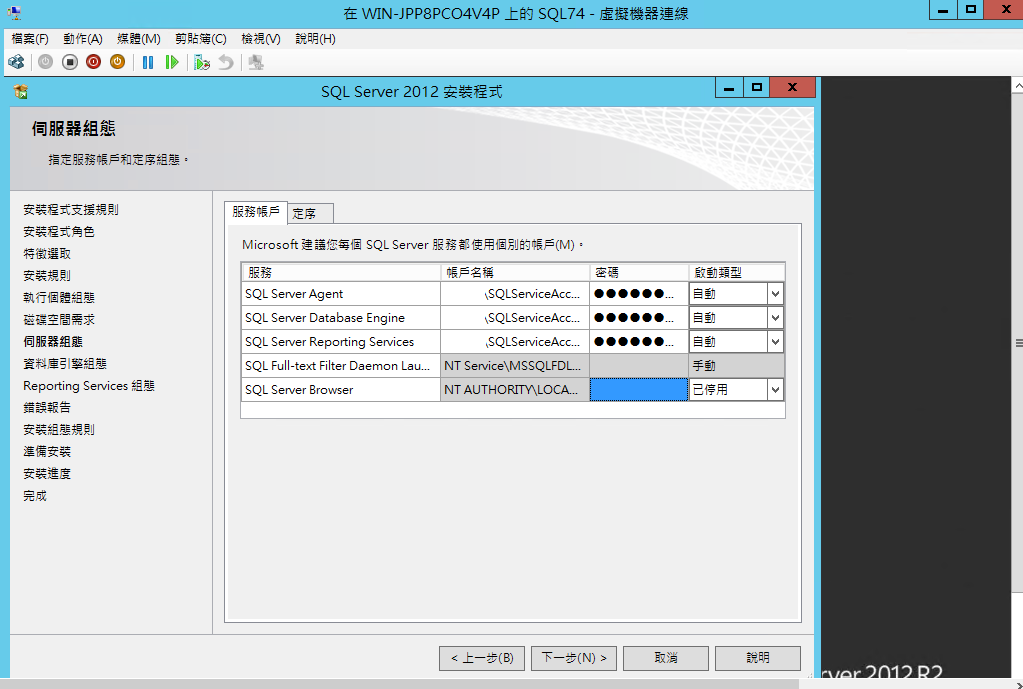The width and height of the screenshot is (1023, 689).
Task: Open the 動作(A) menu
Action: click(x=82, y=39)
